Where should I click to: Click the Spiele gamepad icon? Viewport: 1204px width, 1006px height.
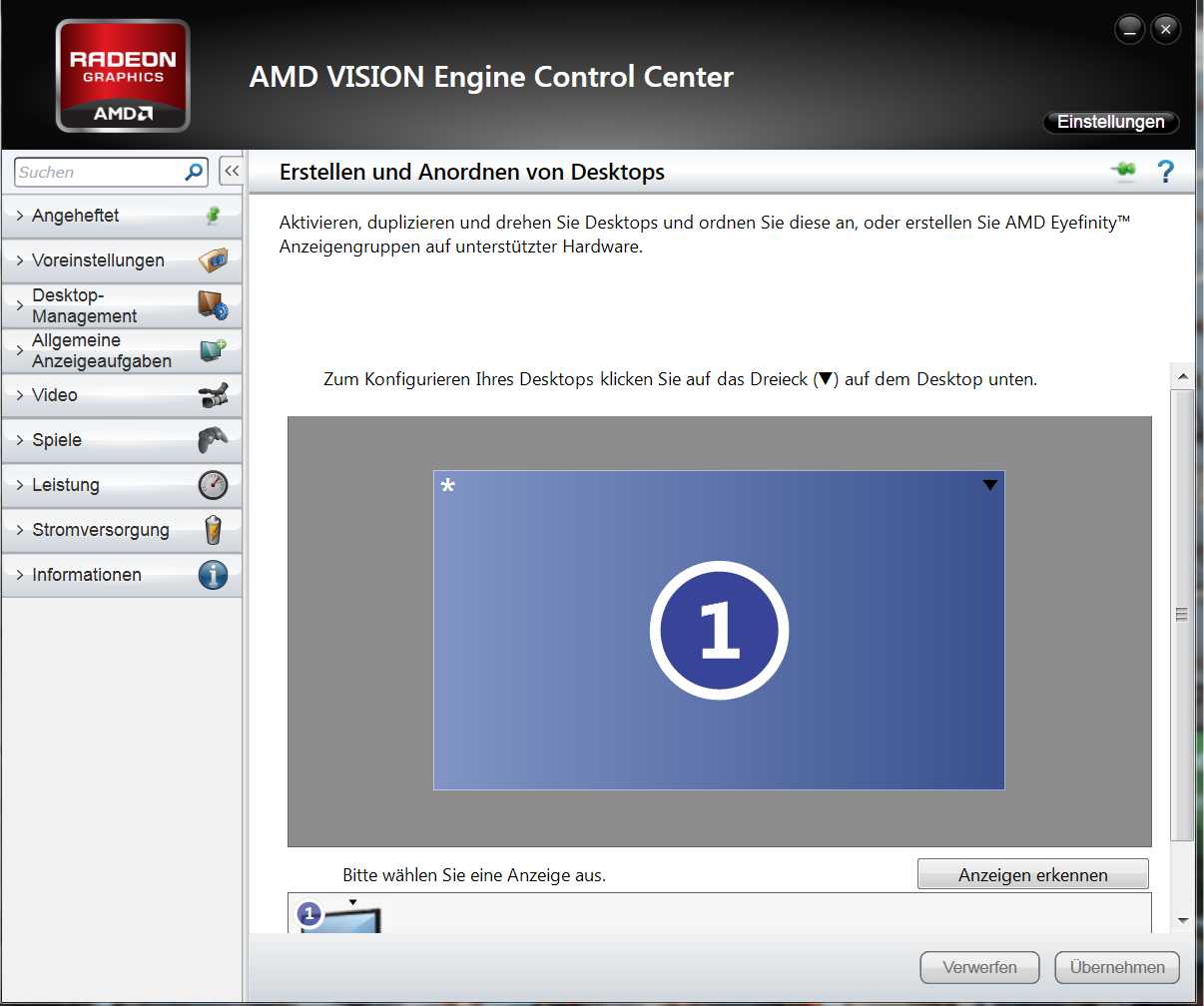coord(213,440)
